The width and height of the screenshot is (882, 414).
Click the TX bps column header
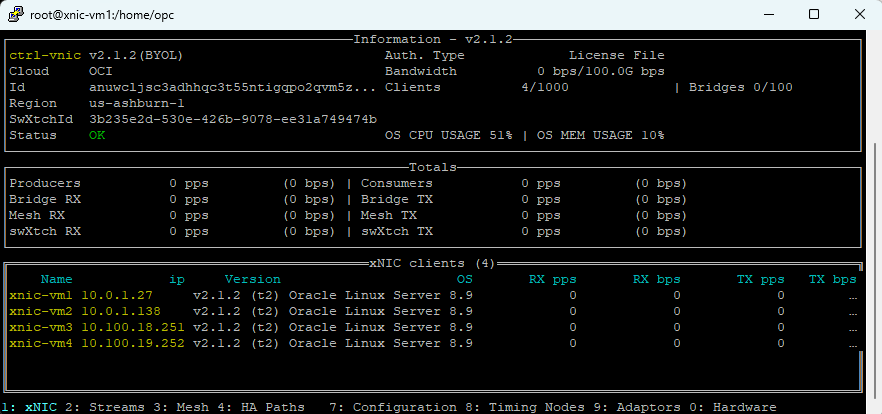click(x=832, y=279)
